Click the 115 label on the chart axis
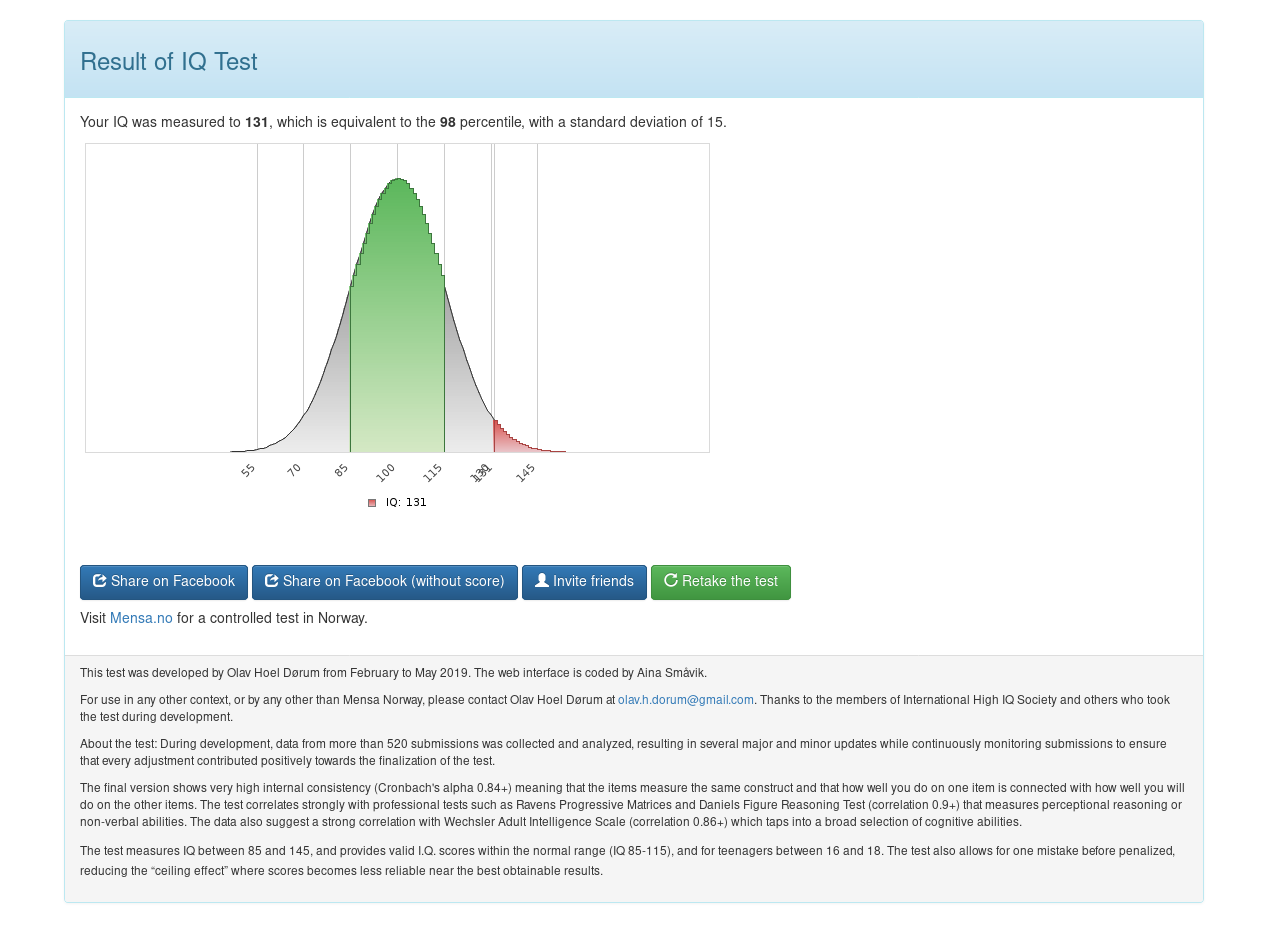The width and height of the screenshot is (1268, 943). 433,473
